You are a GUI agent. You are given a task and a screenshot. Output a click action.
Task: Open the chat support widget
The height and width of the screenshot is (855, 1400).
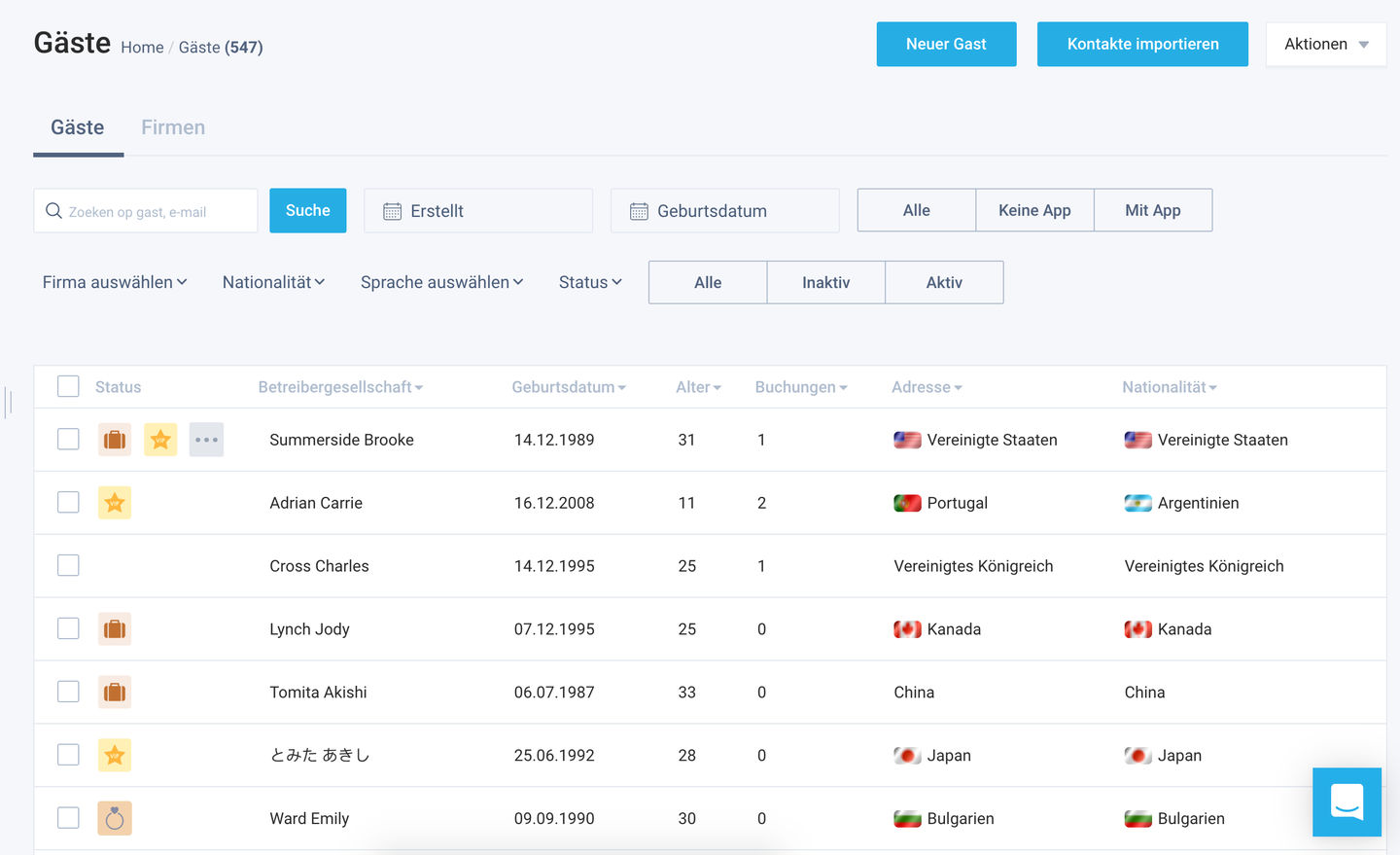1347,802
